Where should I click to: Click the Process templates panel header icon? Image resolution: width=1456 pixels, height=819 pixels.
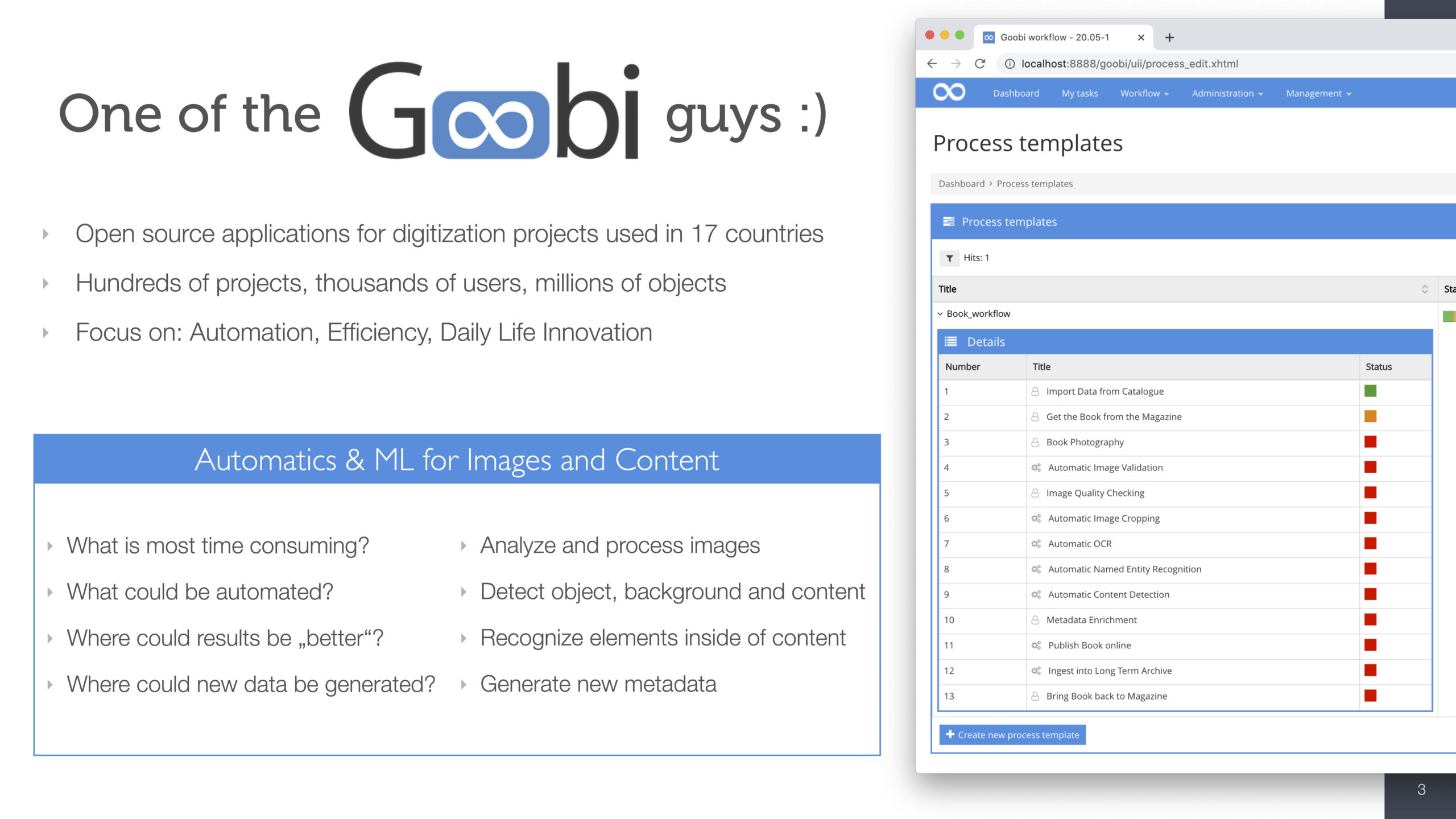click(949, 221)
